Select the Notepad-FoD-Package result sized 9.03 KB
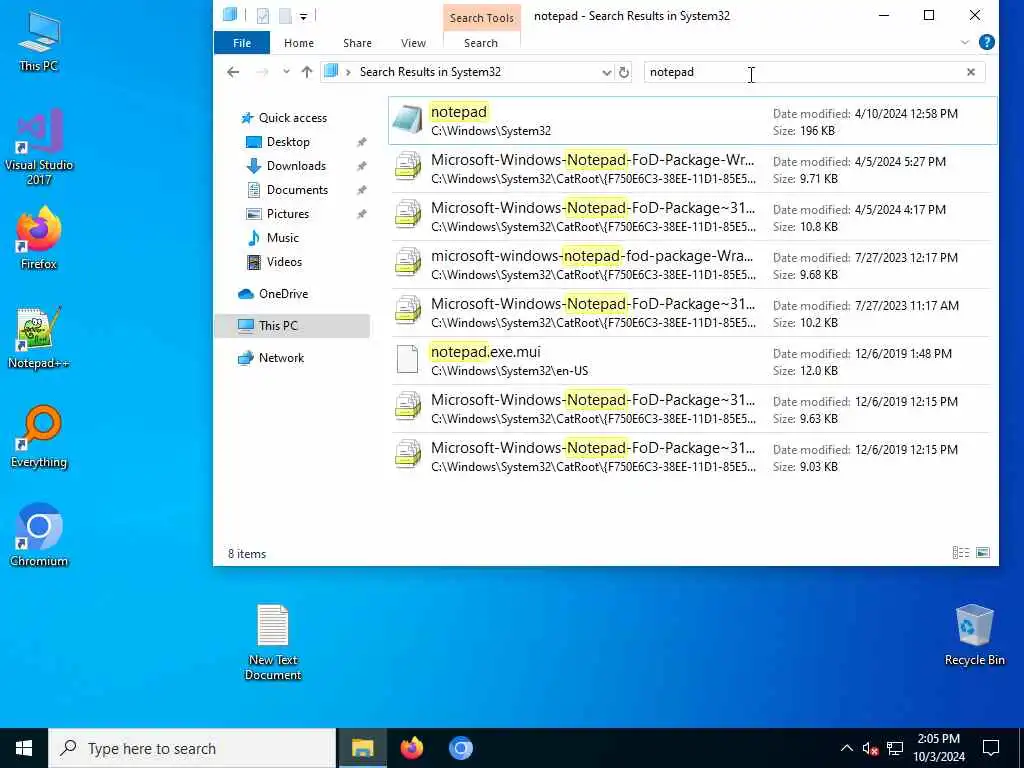Screen dimensions: 1024x768 (x=692, y=457)
